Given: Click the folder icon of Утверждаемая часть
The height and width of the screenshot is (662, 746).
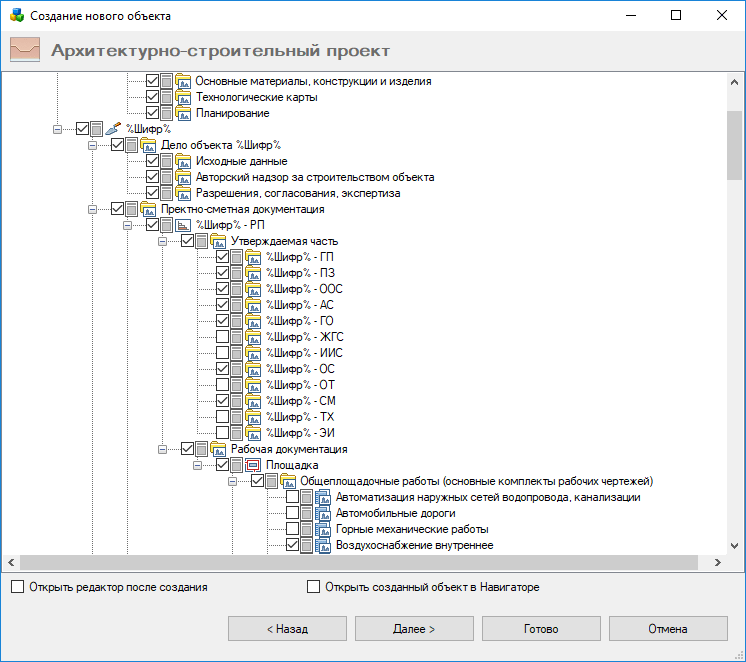Looking at the screenshot, I should [218, 241].
